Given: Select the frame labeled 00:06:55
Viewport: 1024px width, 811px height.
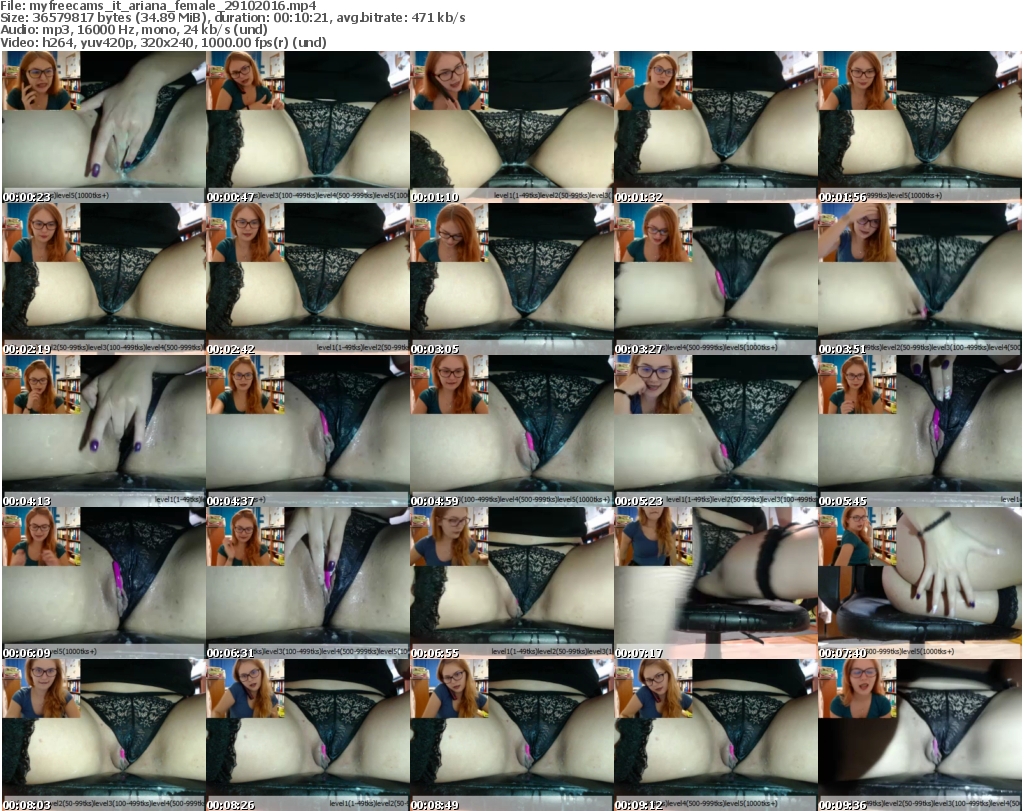Looking at the screenshot, I should (x=511, y=583).
